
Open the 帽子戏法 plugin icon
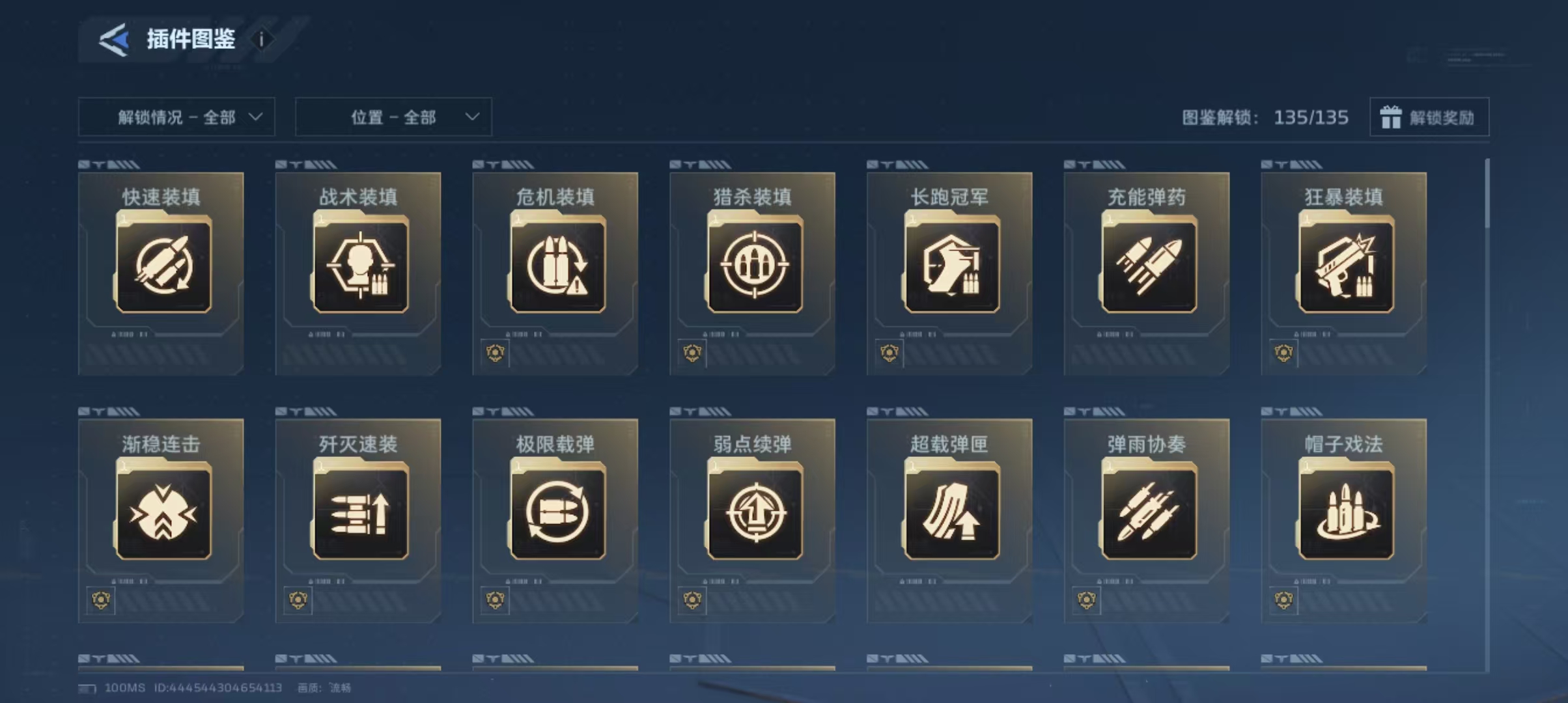(1347, 512)
